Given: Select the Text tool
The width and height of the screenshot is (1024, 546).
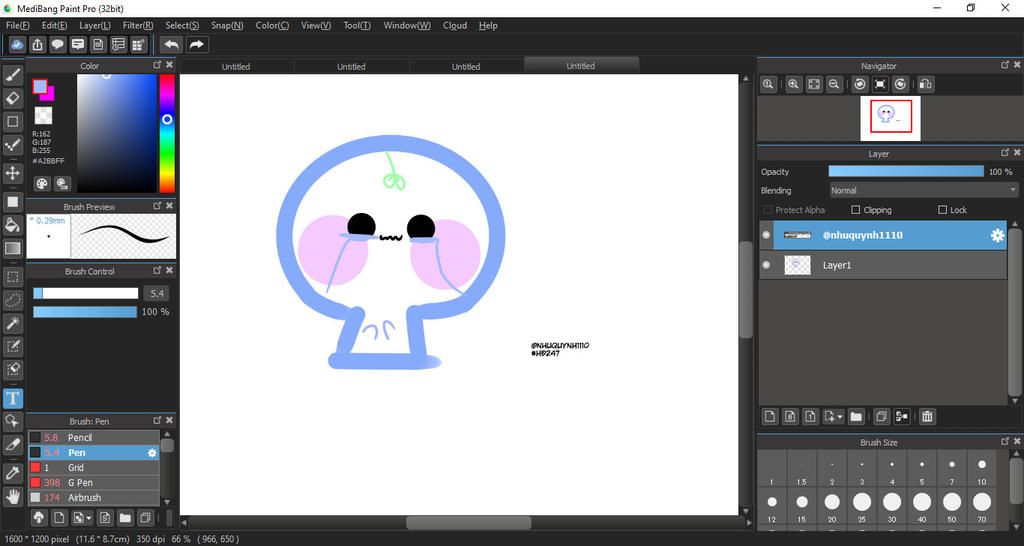Looking at the screenshot, I should pos(12,398).
